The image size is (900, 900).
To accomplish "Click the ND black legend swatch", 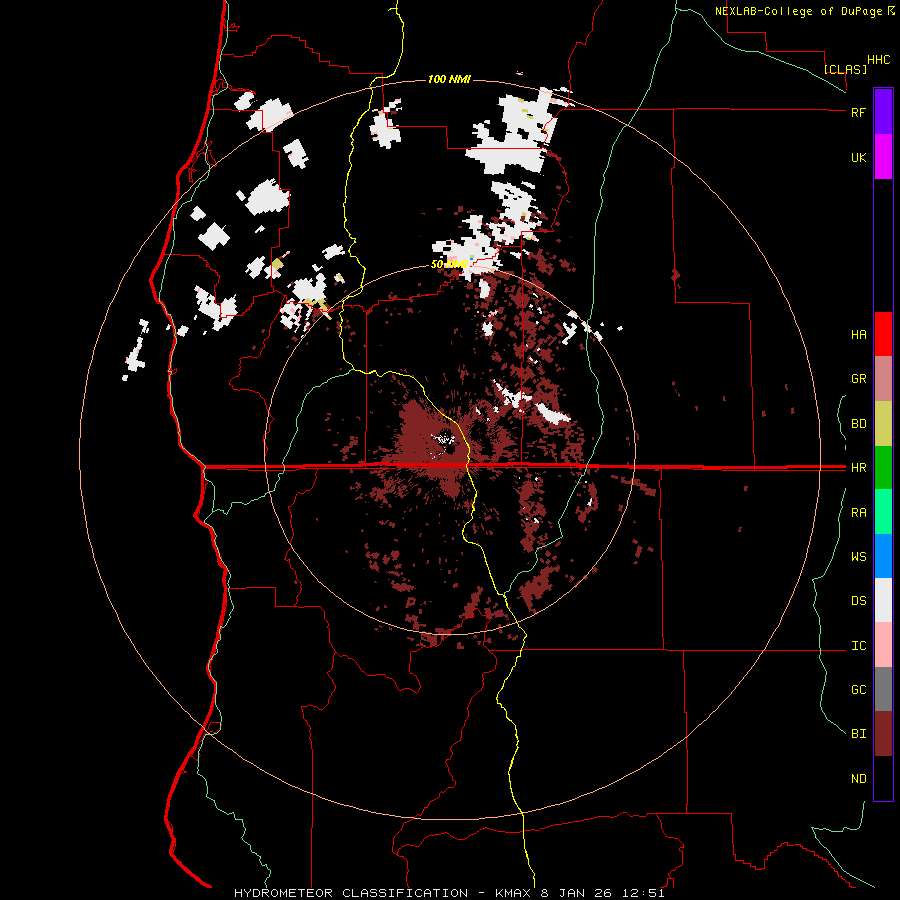I will tap(883, 778).
